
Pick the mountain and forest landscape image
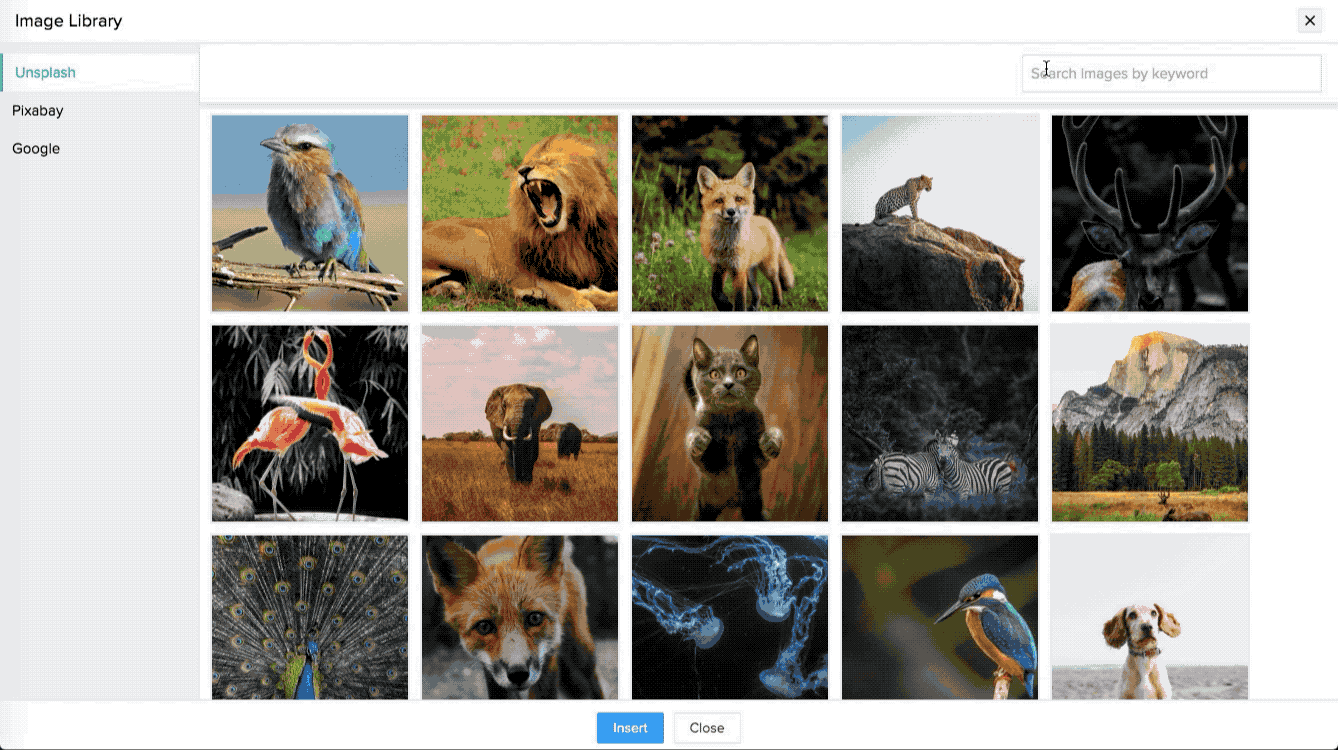point(1150,423)
